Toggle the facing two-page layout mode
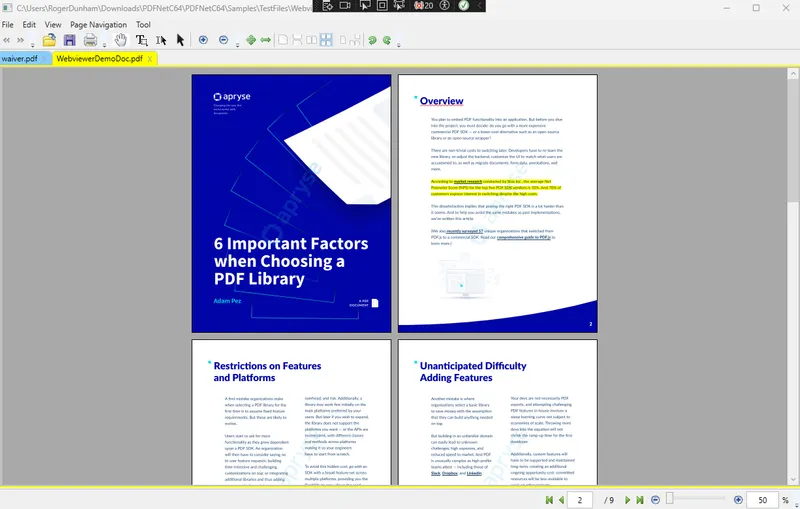 [311, 40]
